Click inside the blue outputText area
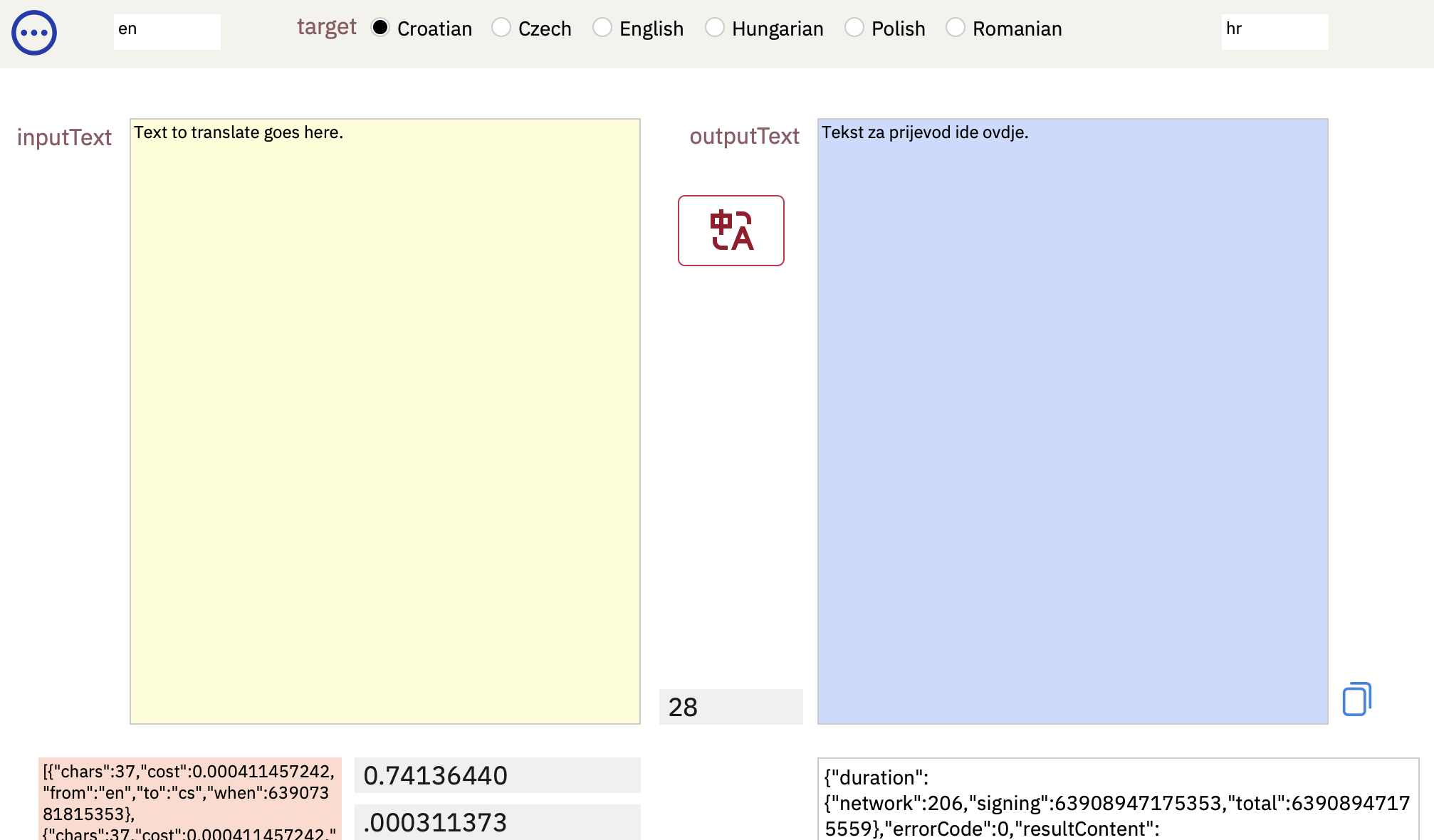 [1072, 420]
